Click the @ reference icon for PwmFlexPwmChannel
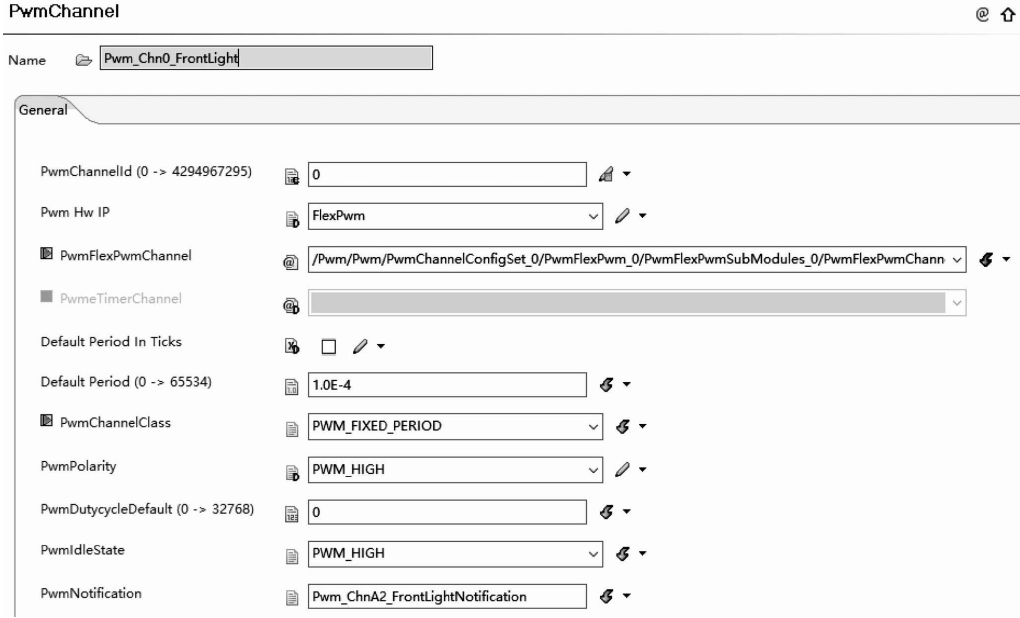 pyautogui.click(x=291, y=262)
